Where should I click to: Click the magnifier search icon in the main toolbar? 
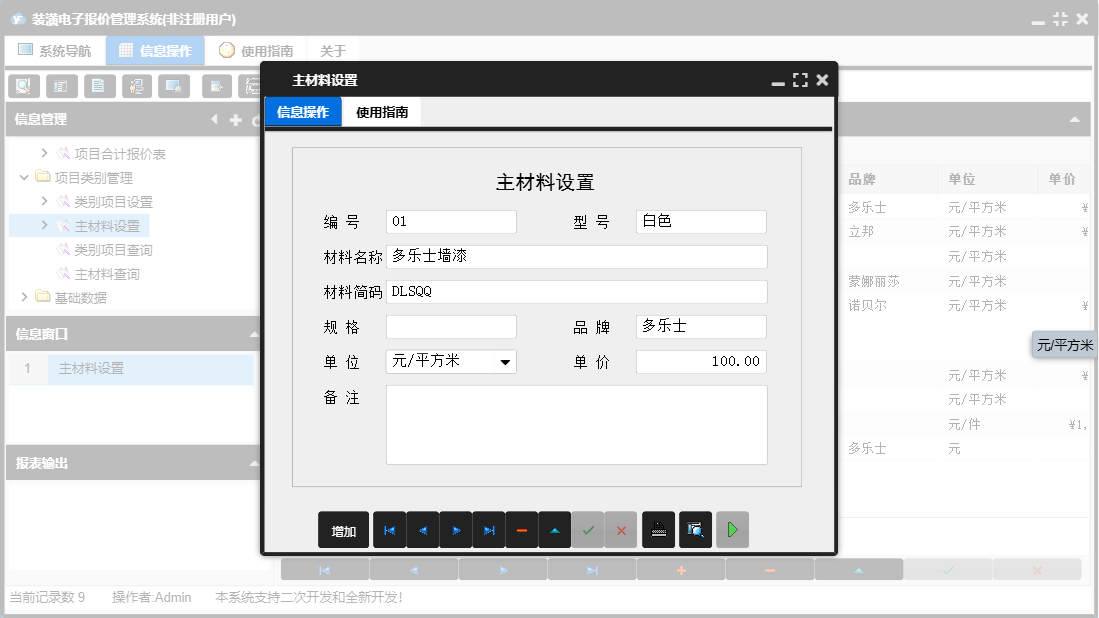tap(23, 86)
